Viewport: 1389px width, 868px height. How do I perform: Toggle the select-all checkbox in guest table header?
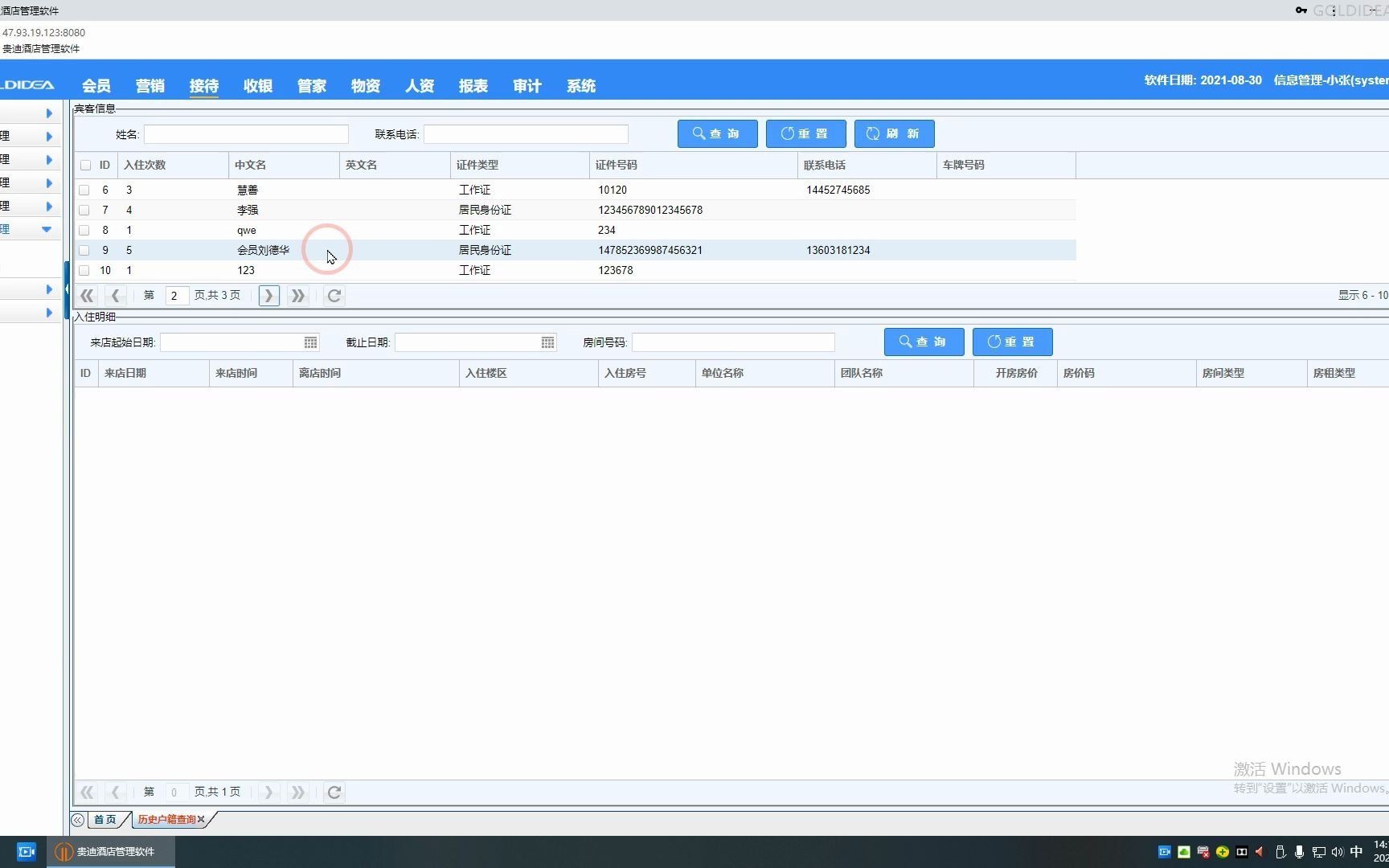point(85,165)
